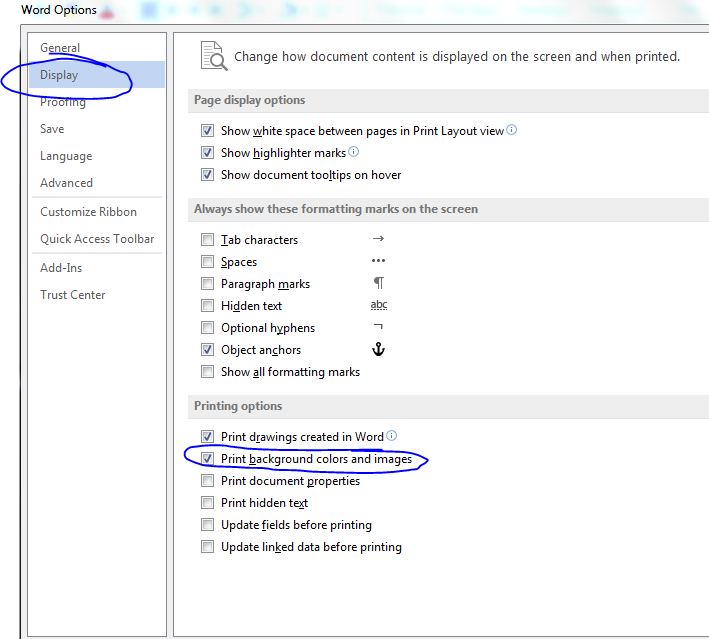Viewport: 709px width, 639px height.
Task: Open the General options category
Action: (60, 48)
